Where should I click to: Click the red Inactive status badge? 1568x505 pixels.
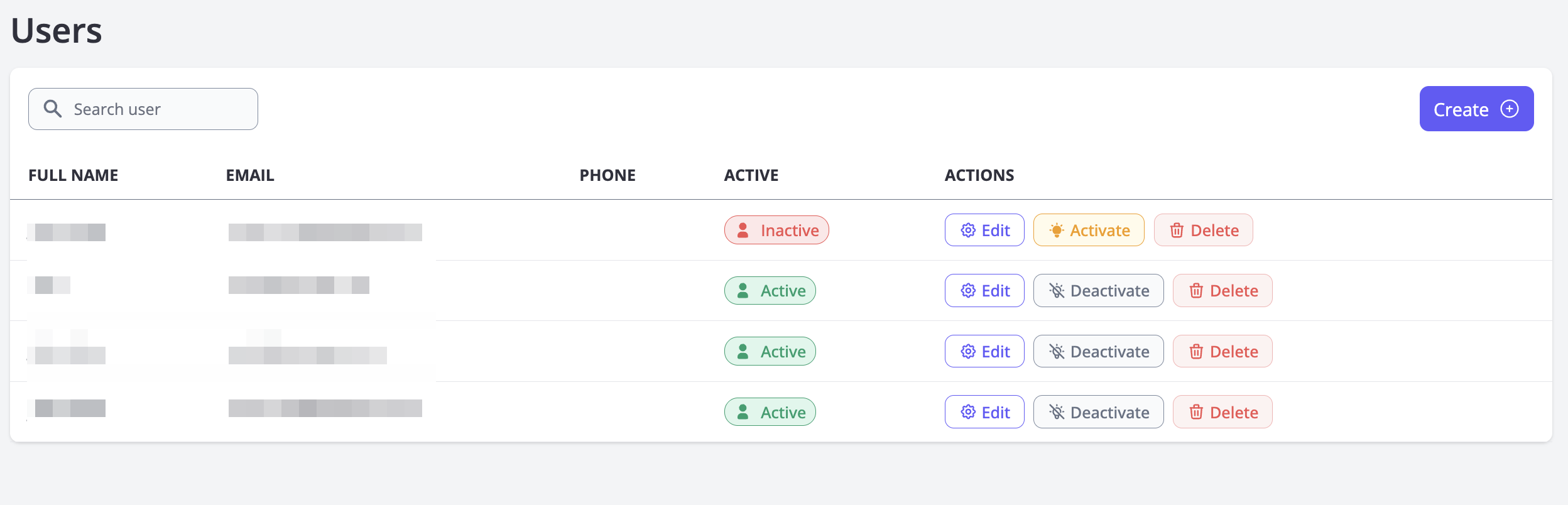pos(776,231)
